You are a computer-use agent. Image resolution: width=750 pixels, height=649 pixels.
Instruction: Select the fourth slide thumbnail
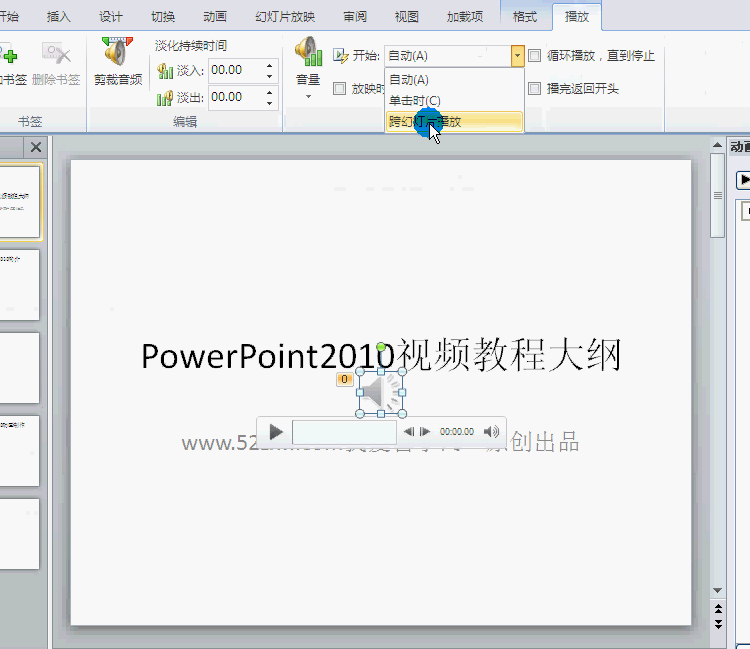(19, 451)
